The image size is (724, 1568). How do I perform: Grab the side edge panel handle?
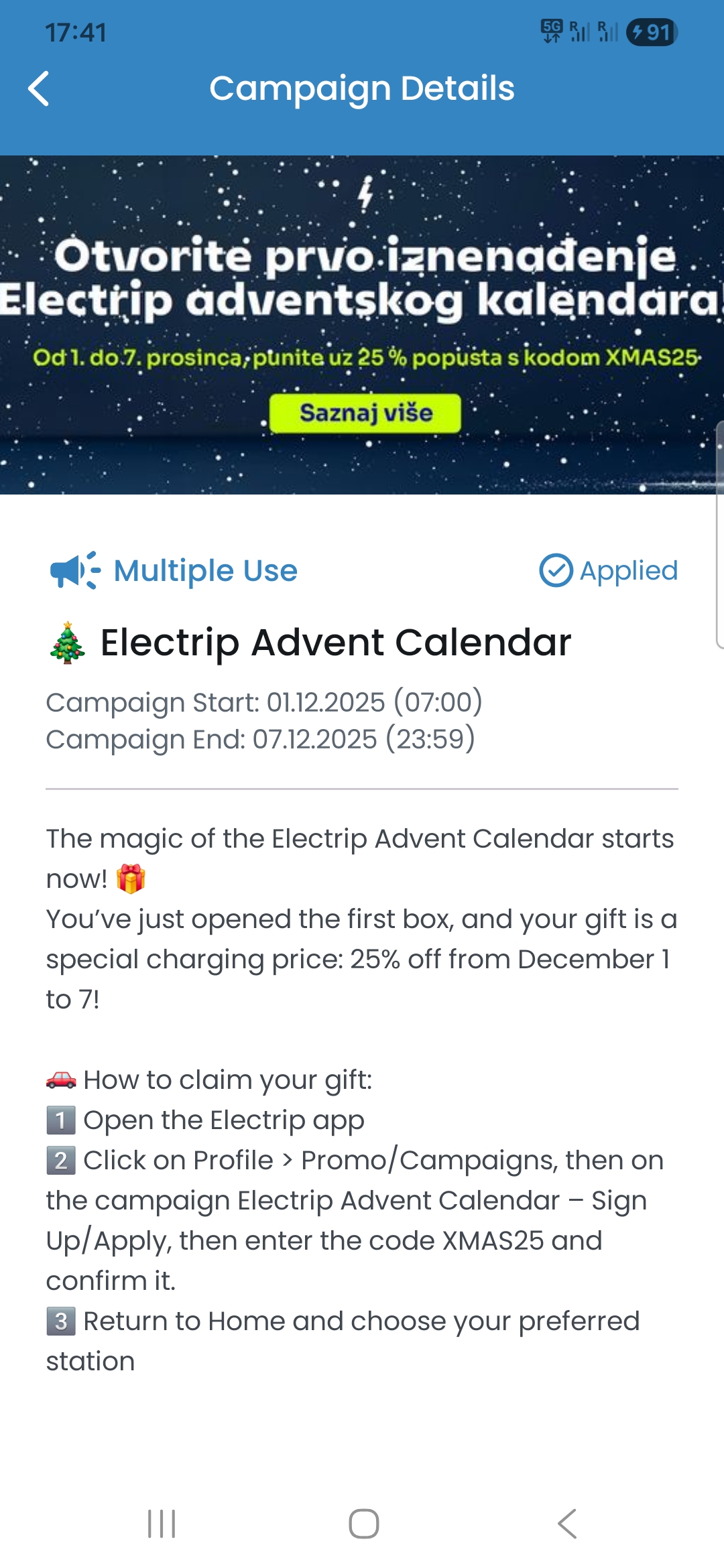click(x=719, y=535)
